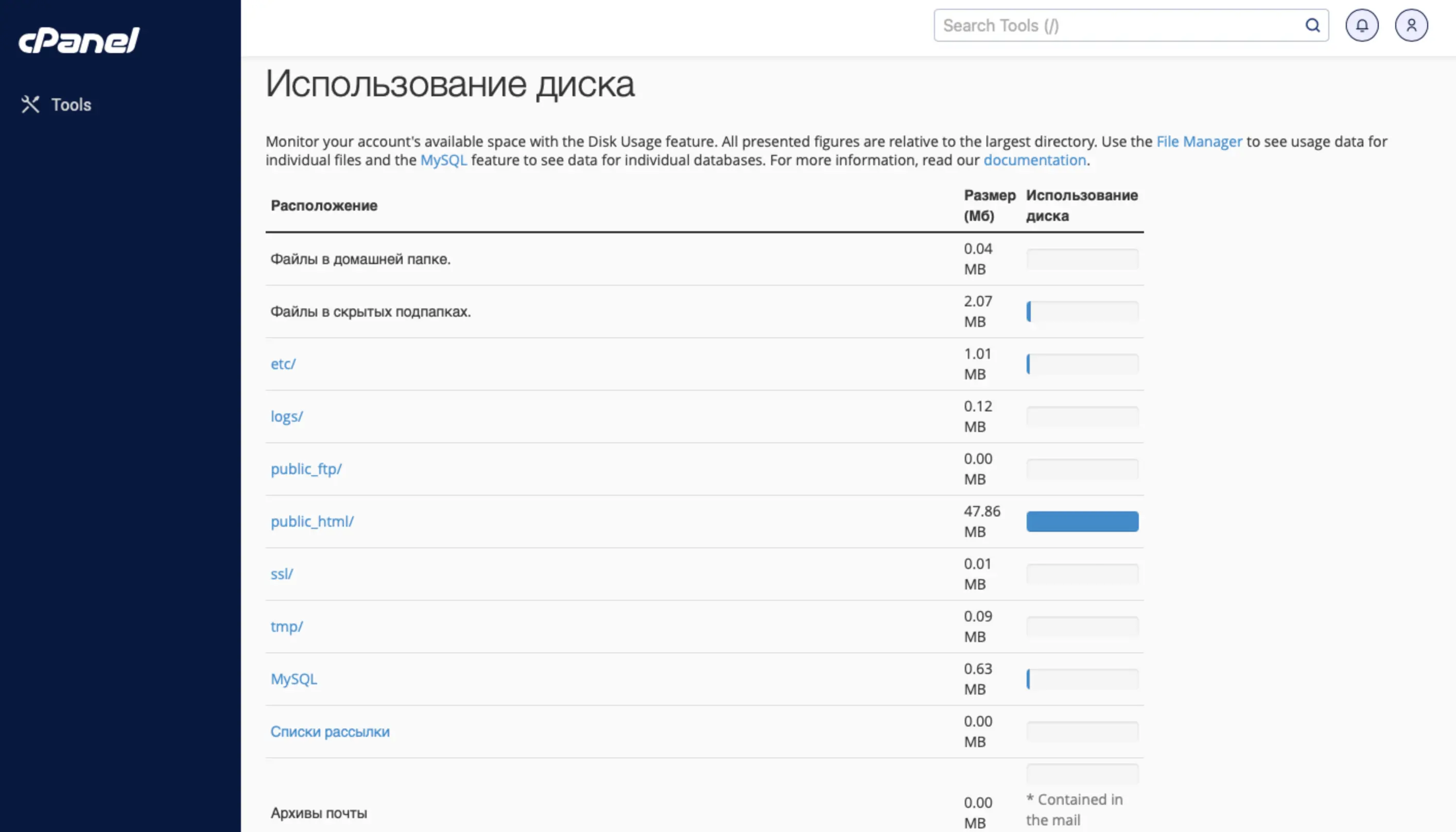Follow the MySQL link in the description
Screen dimensions: 1456x832
[443, 160]
